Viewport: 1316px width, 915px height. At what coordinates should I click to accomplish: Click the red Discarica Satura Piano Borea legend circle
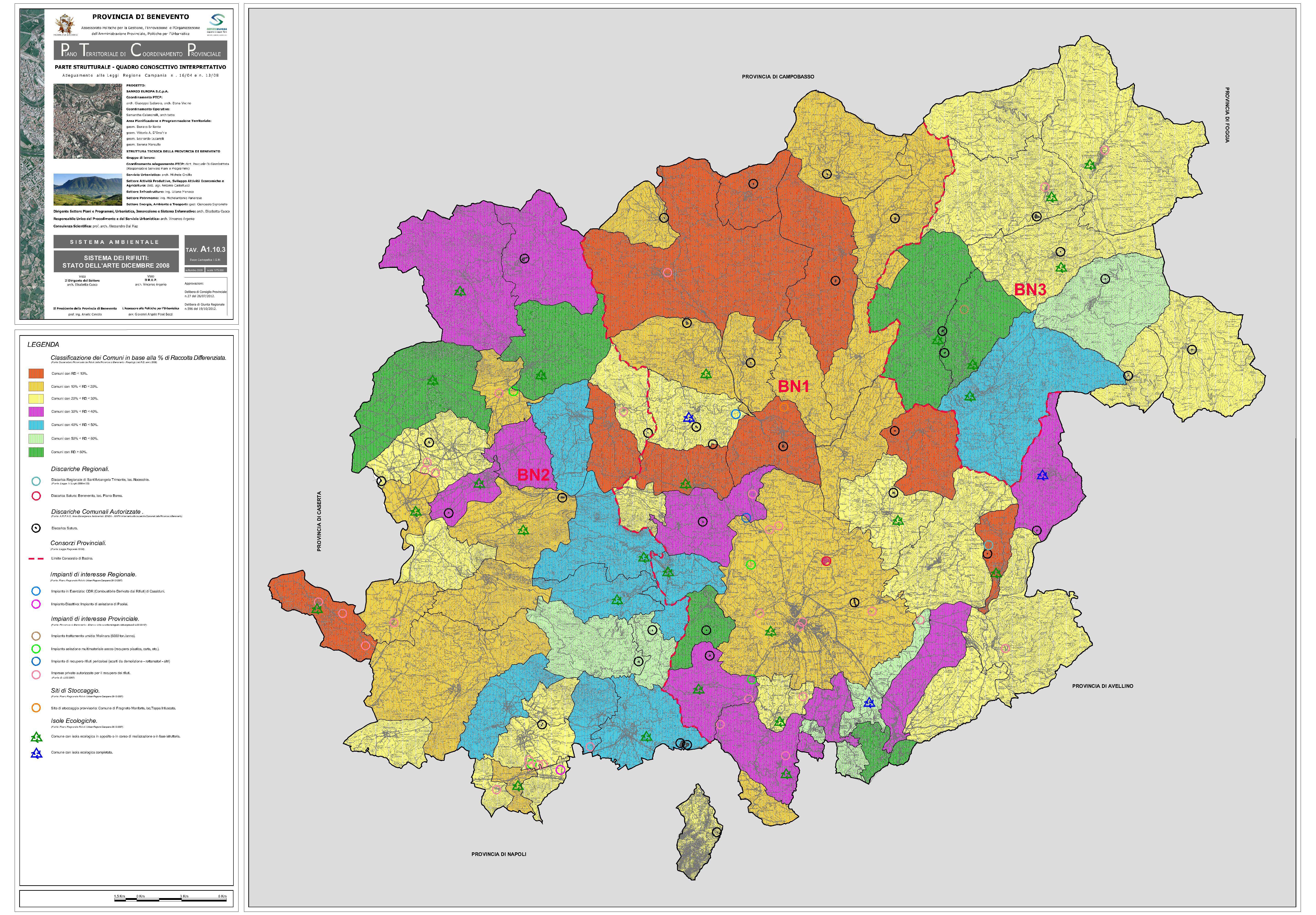pyautogui.click(x=36, y=496)
